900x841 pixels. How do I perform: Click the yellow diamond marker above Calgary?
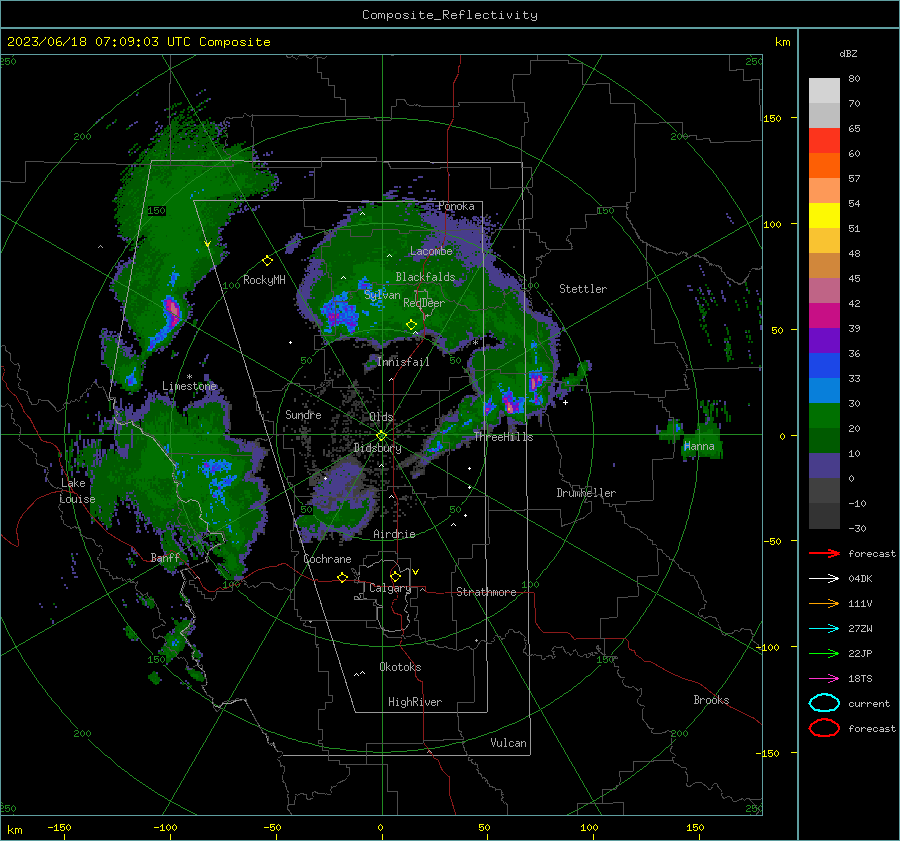coord(395,576)
